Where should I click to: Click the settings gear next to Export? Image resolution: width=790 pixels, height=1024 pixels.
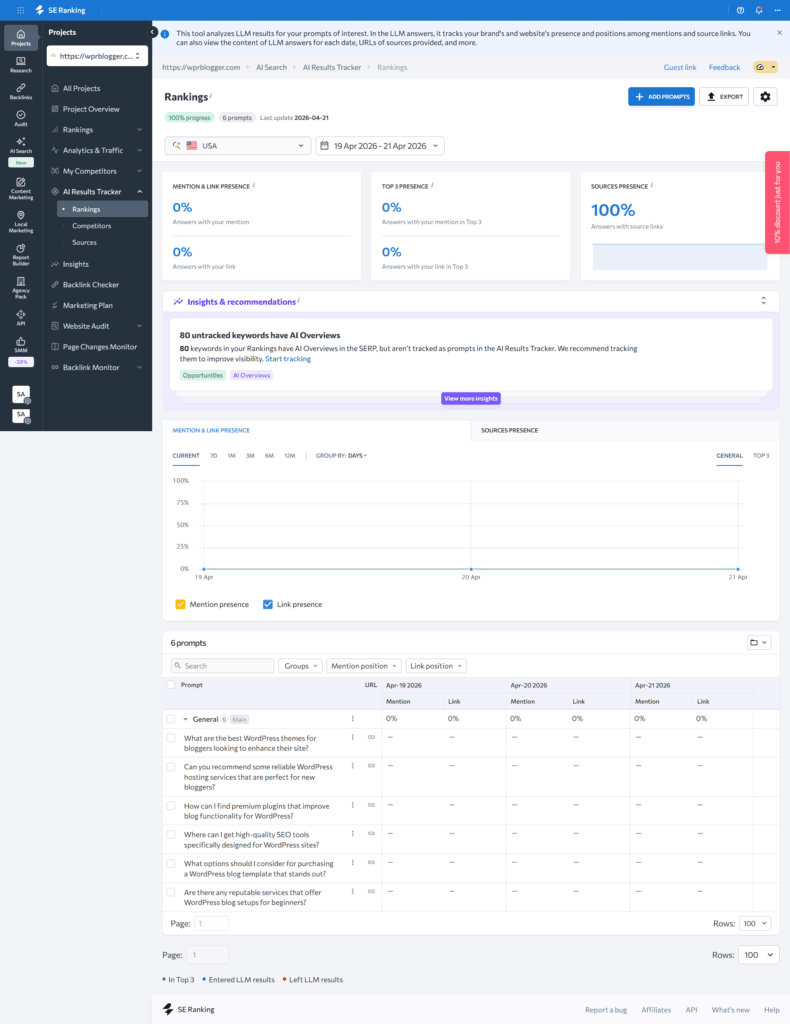[x=766, y=96]
